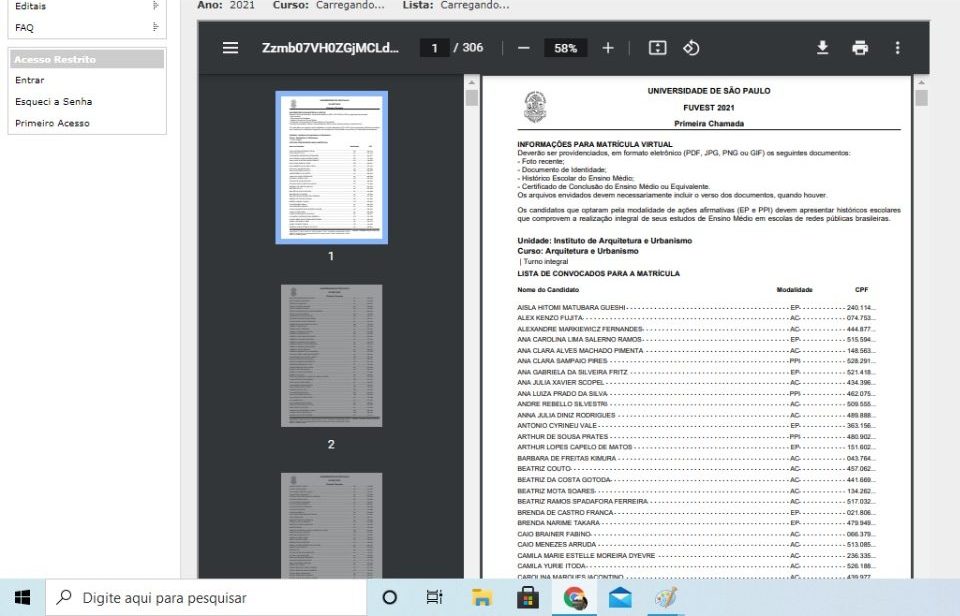Click the Modalidade column header

tap(794, 290)
